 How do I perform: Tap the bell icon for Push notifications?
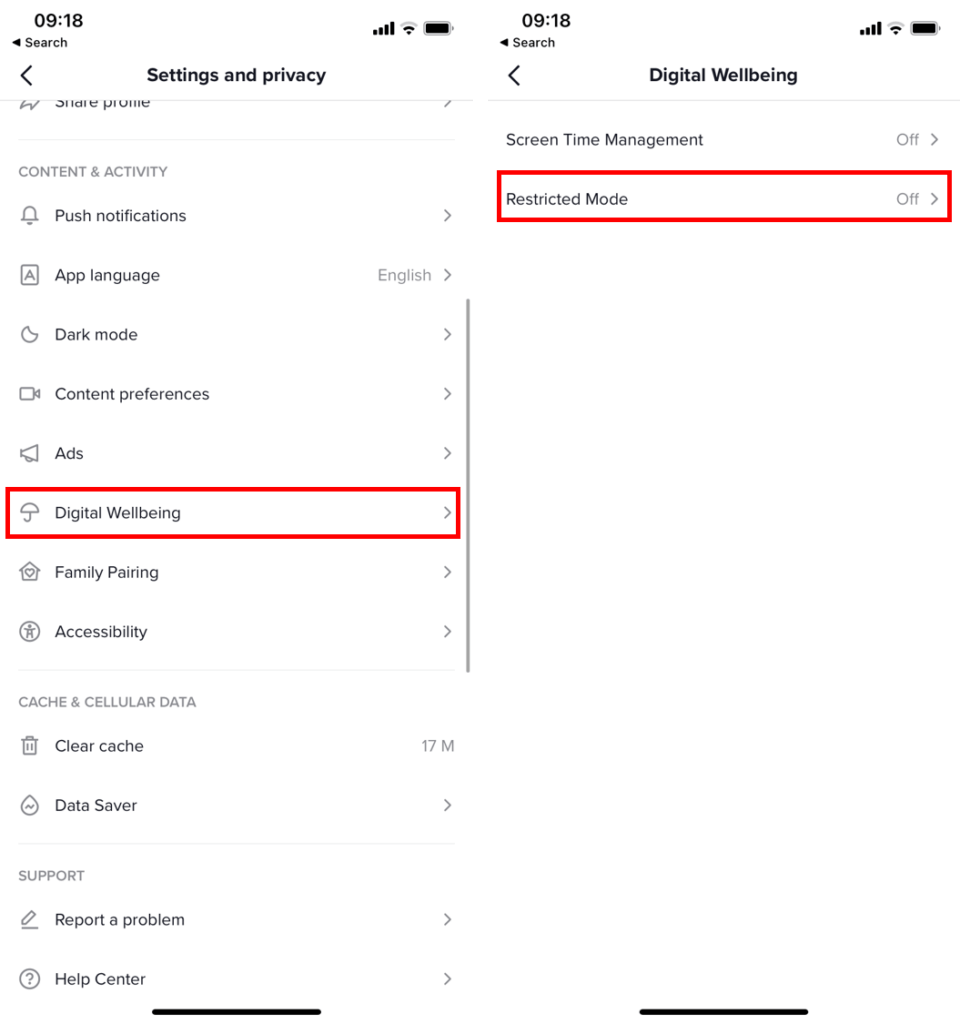(x=30, y=216)
